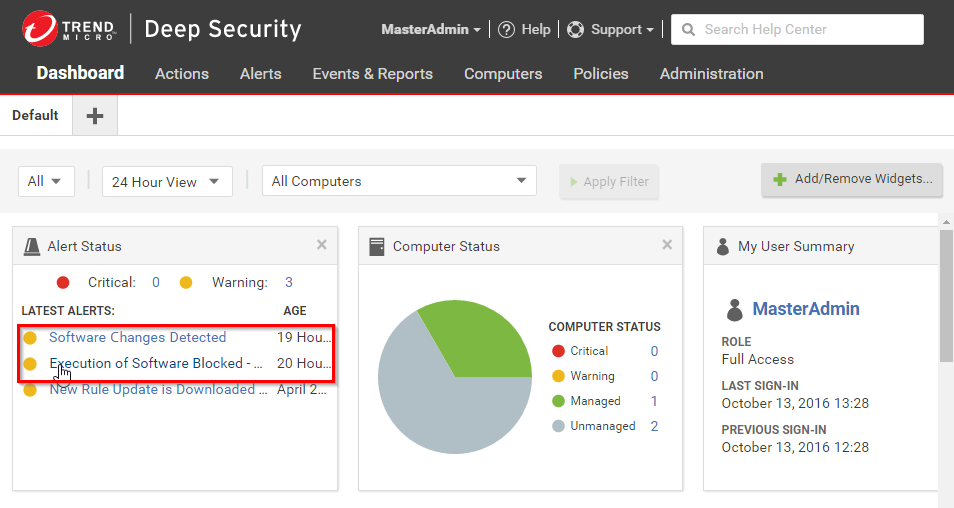Open the All Computers combo box
This screenshot has height=508, width=954.
point(399,181)
